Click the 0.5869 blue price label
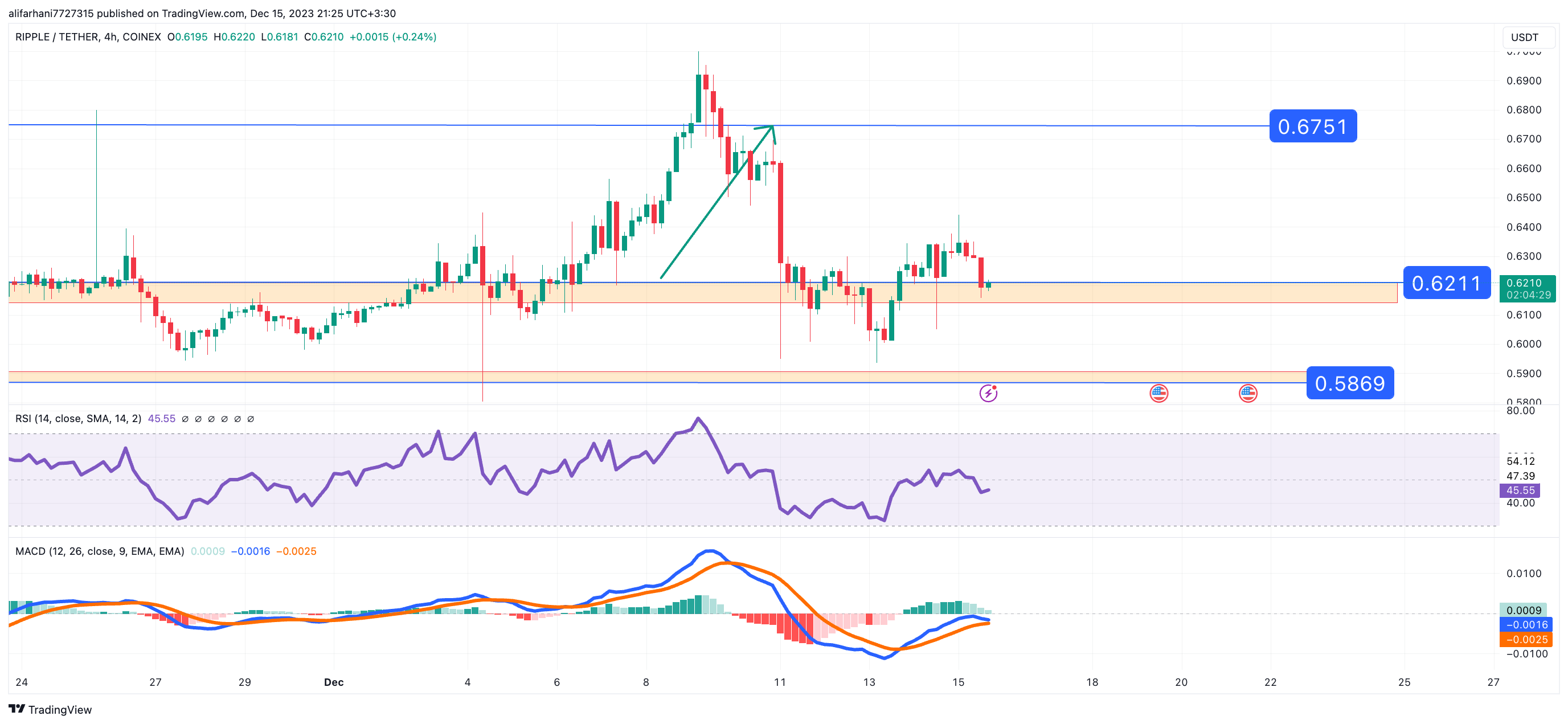The height and width of the screenshot is (724, 1568). (x=1349, y=383)
